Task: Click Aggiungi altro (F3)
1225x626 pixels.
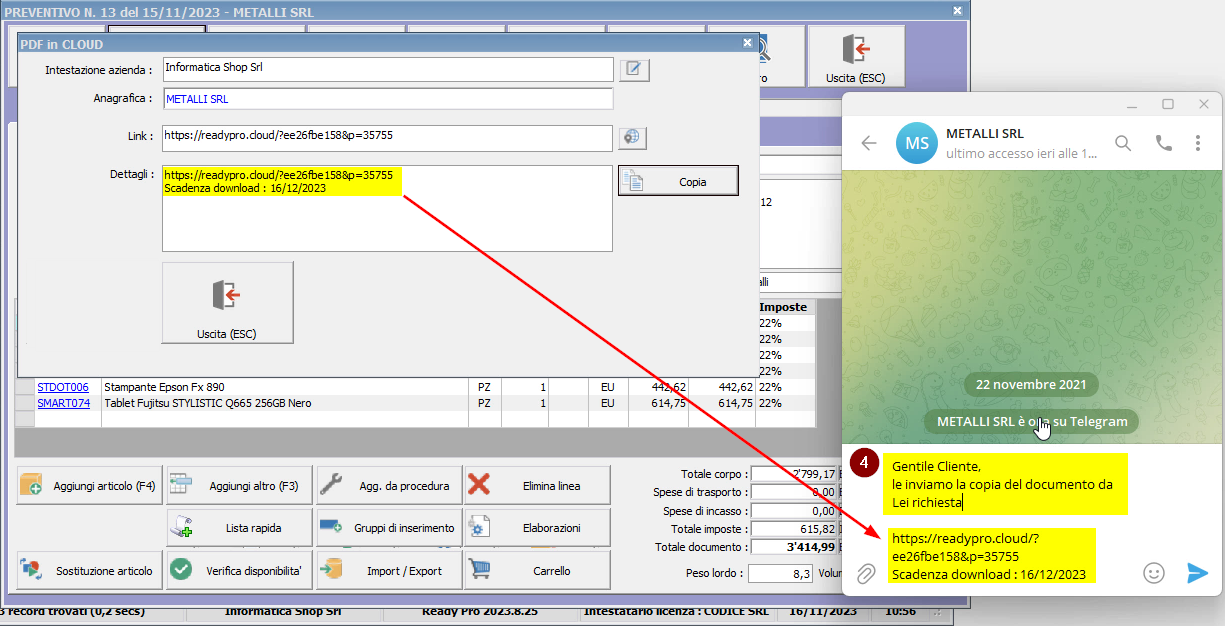Action: tap(239, 486)
